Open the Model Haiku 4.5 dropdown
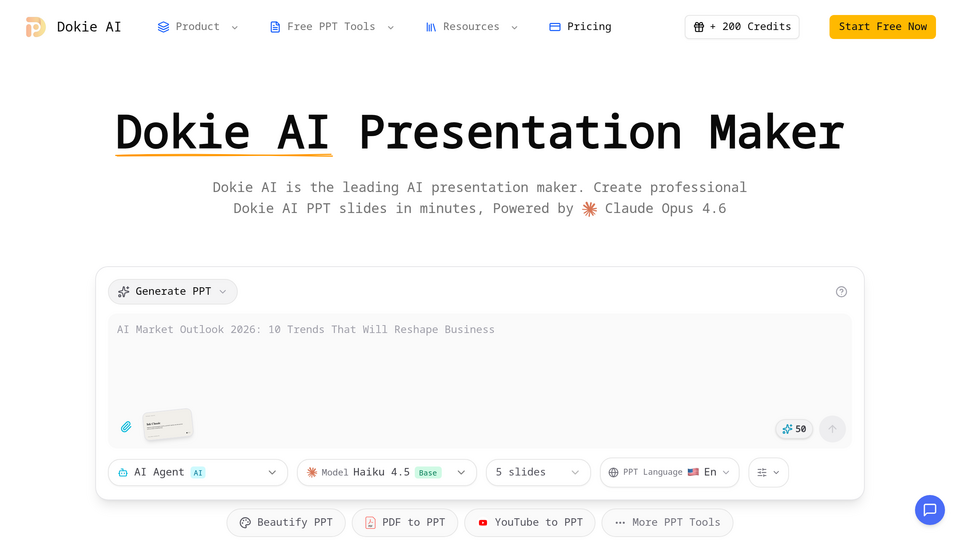 tap(386, 472)
